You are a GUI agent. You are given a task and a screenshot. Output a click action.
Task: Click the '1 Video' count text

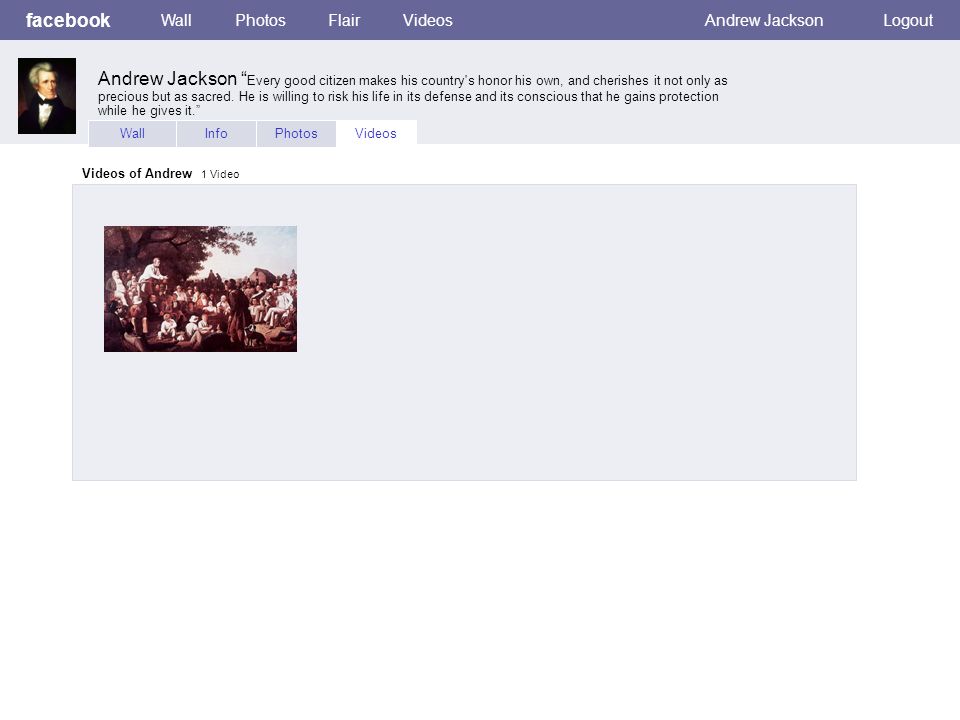point(220,174)
